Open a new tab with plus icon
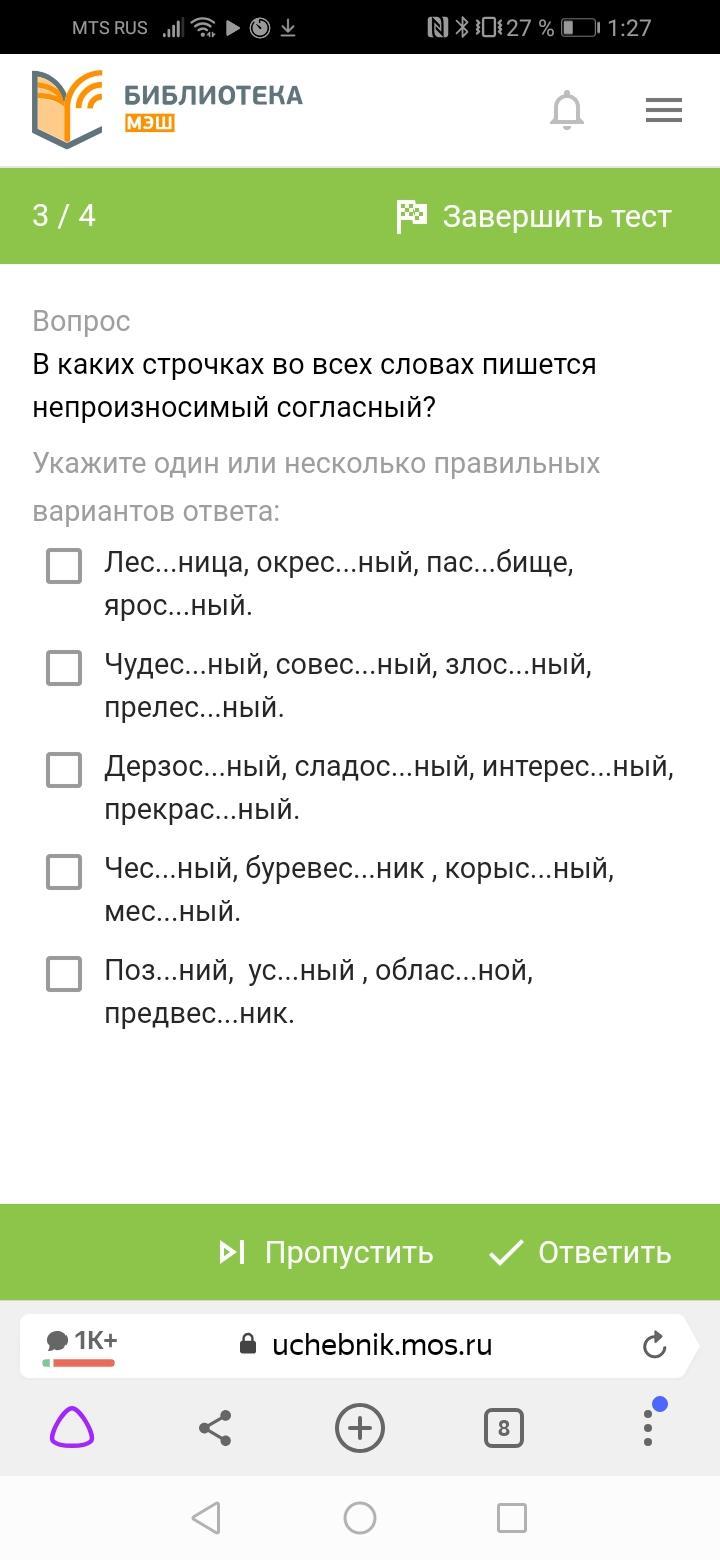 (360, 1428)
